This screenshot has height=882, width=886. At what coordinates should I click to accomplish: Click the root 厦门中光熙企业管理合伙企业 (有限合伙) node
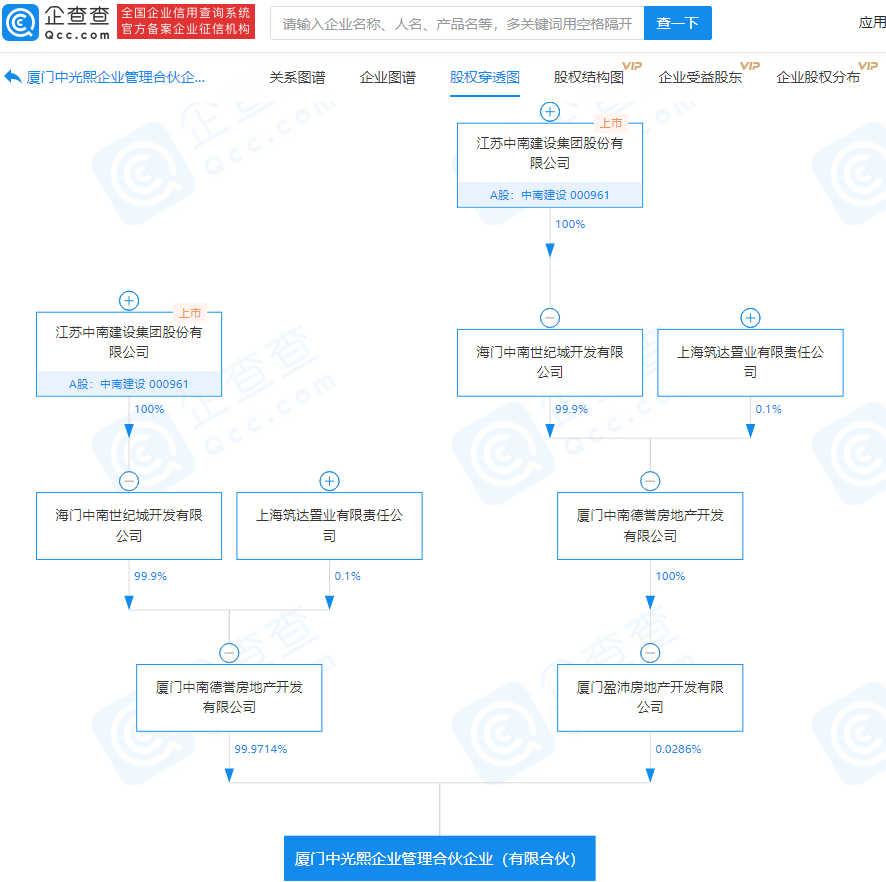(440, 858)
